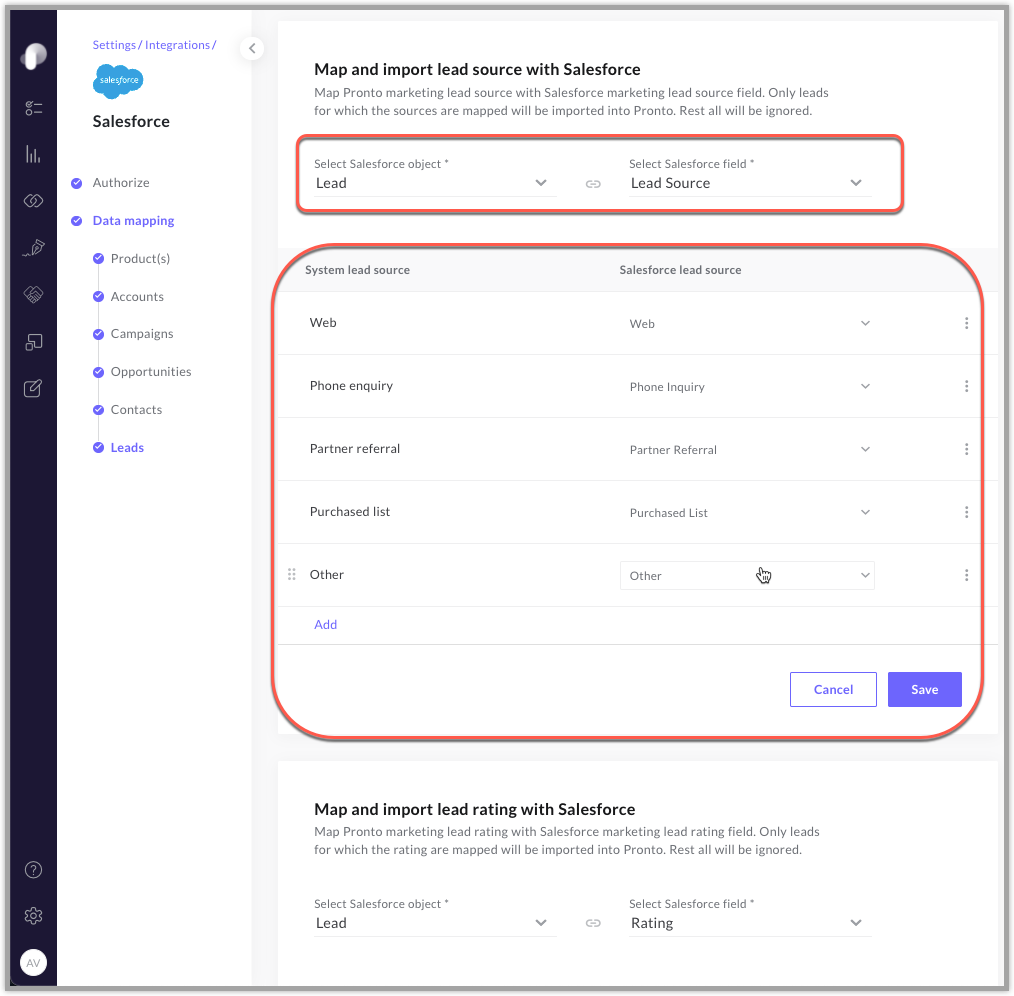
Task: Click the 'Other' system lead source label
Action: point(327,574)
